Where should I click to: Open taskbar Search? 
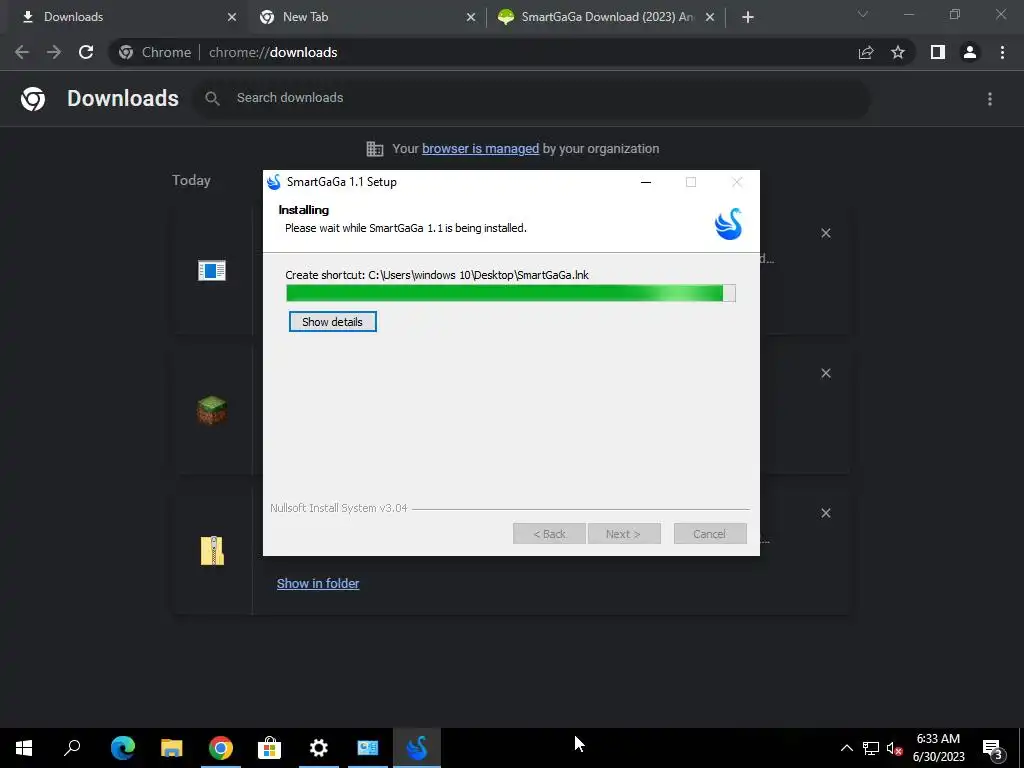72,748
